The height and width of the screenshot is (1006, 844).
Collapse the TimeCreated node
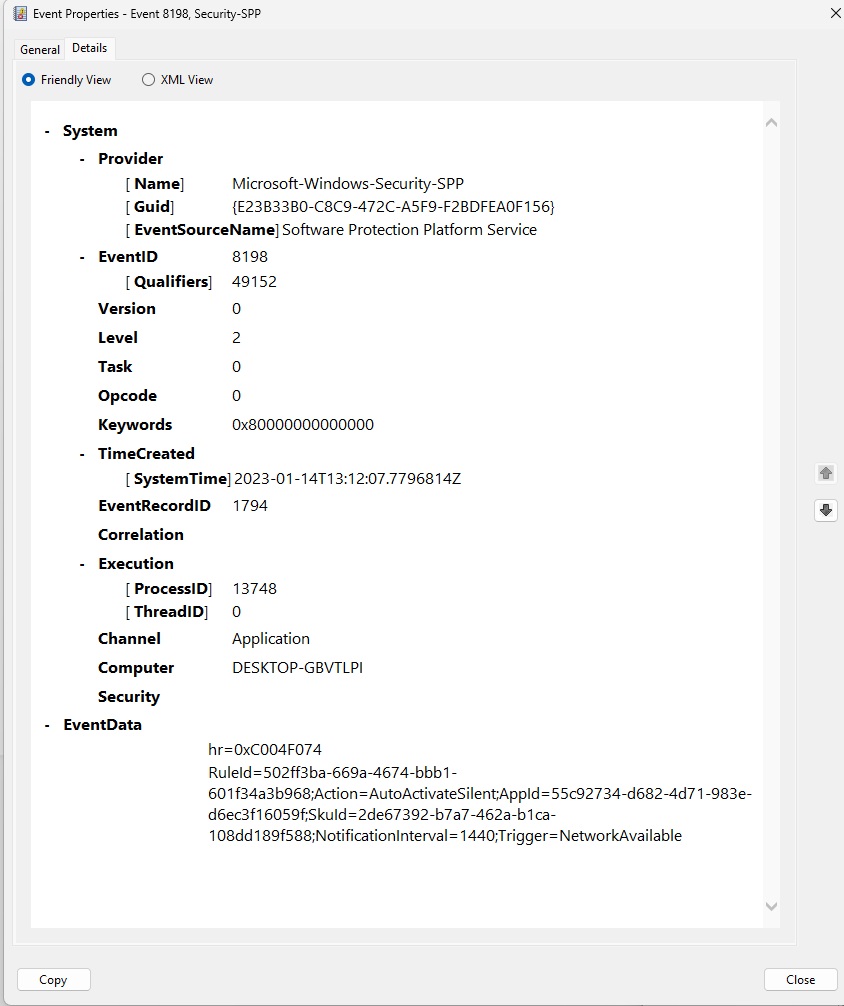click(x=83, y=454)
